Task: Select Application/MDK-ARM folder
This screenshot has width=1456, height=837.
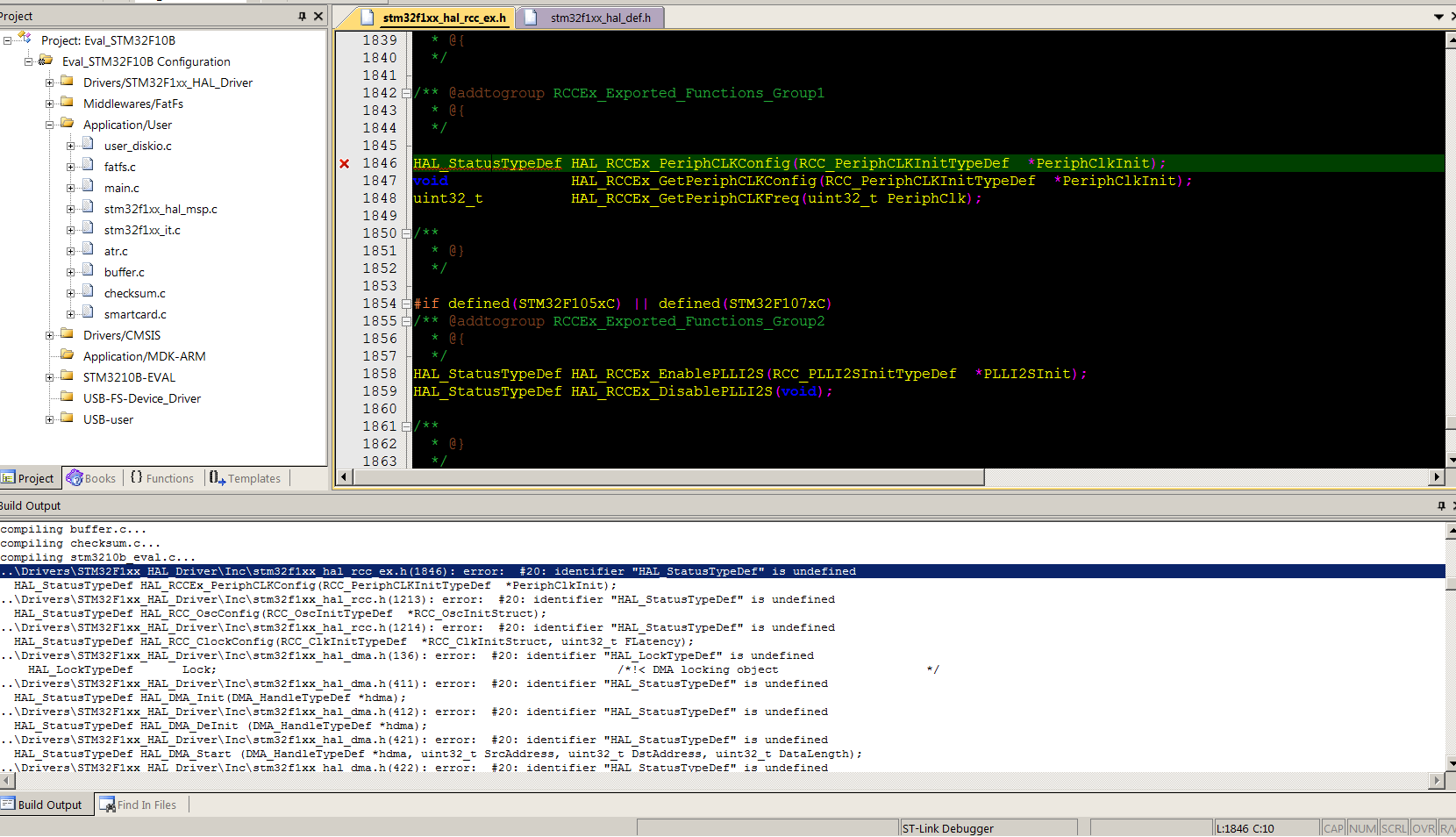Action: [145, 356]
